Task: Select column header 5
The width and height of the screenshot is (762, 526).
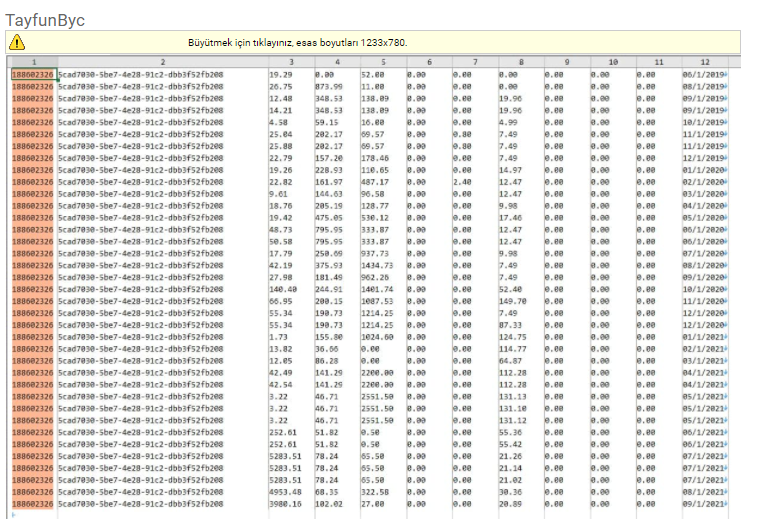Action: coord(383,62)
